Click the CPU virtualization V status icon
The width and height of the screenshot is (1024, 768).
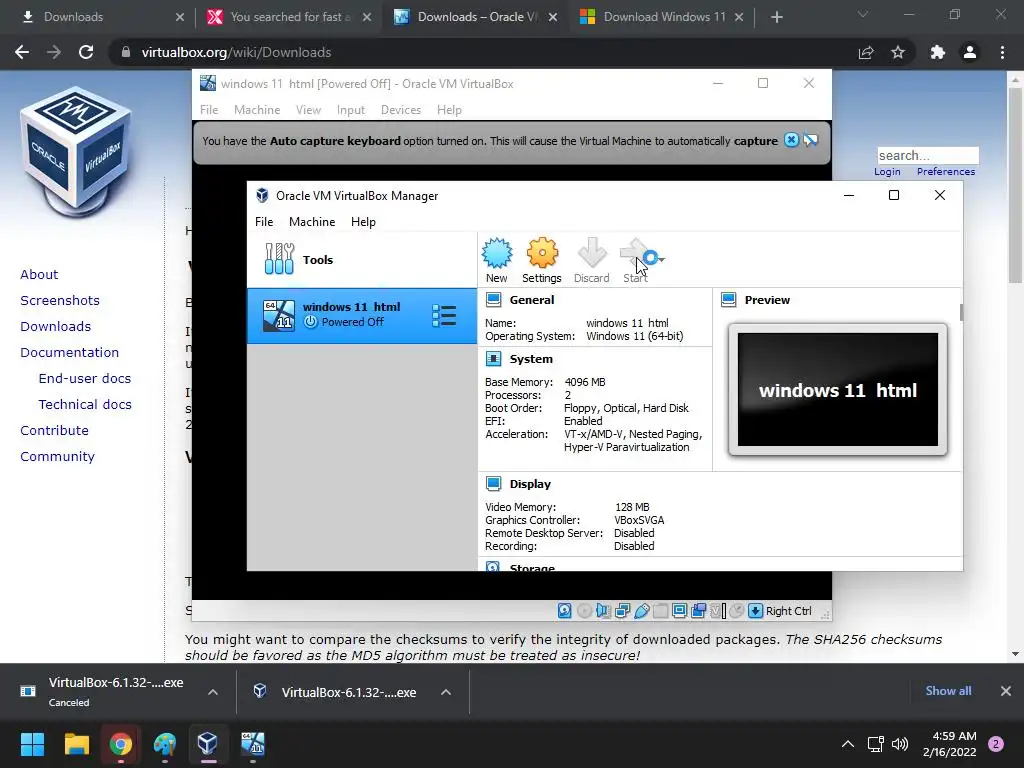(718, 611)
